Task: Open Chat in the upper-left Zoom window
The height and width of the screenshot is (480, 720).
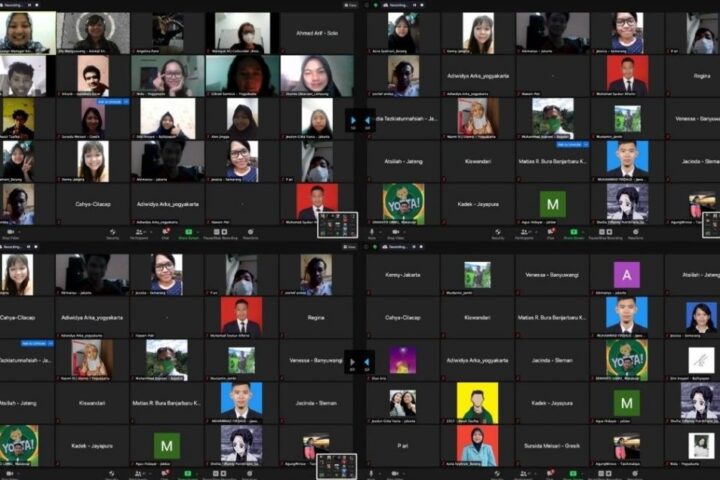Action: 166,234
